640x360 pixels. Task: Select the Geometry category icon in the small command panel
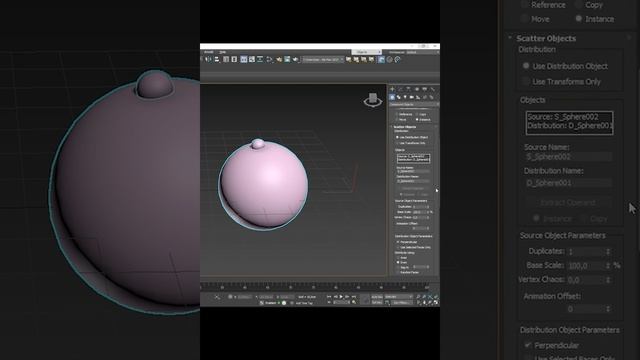392,97
